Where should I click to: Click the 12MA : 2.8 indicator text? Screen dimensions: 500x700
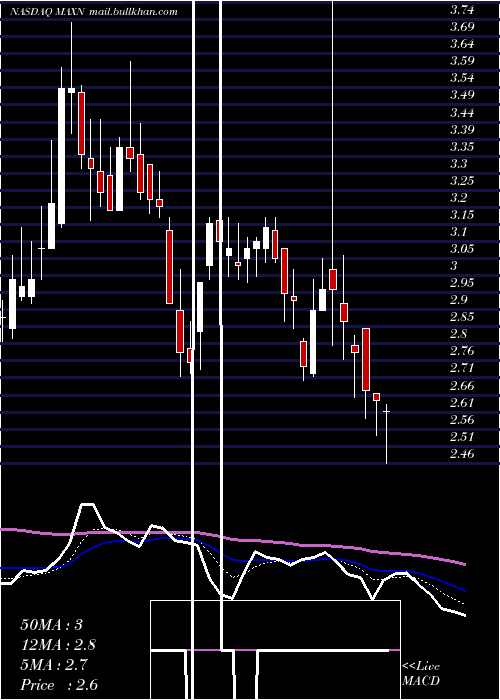point(58,645)
